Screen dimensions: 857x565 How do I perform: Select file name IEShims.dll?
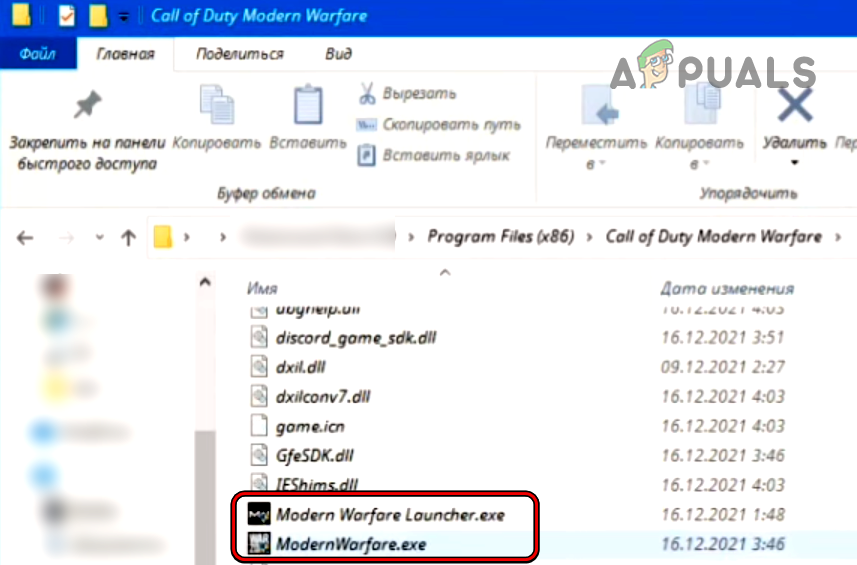coord(317,484)
